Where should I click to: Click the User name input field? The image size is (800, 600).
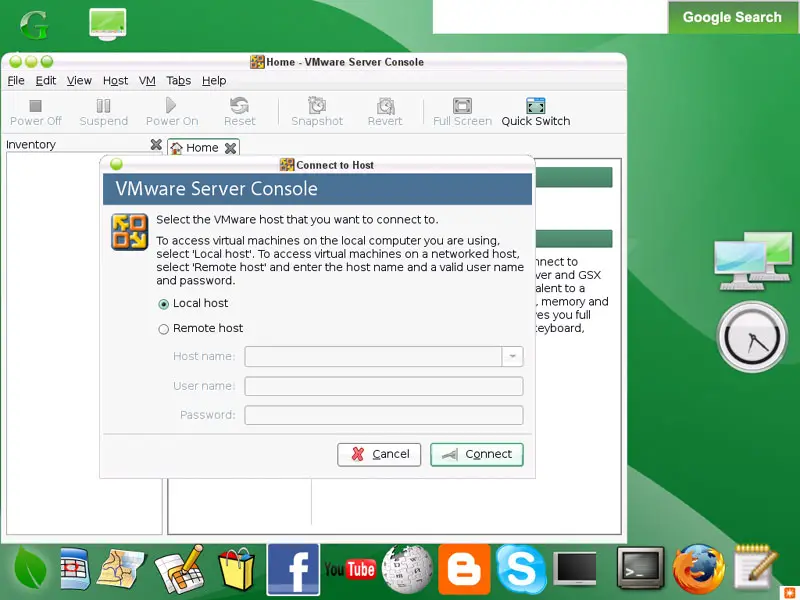click(x=384, y=386)
